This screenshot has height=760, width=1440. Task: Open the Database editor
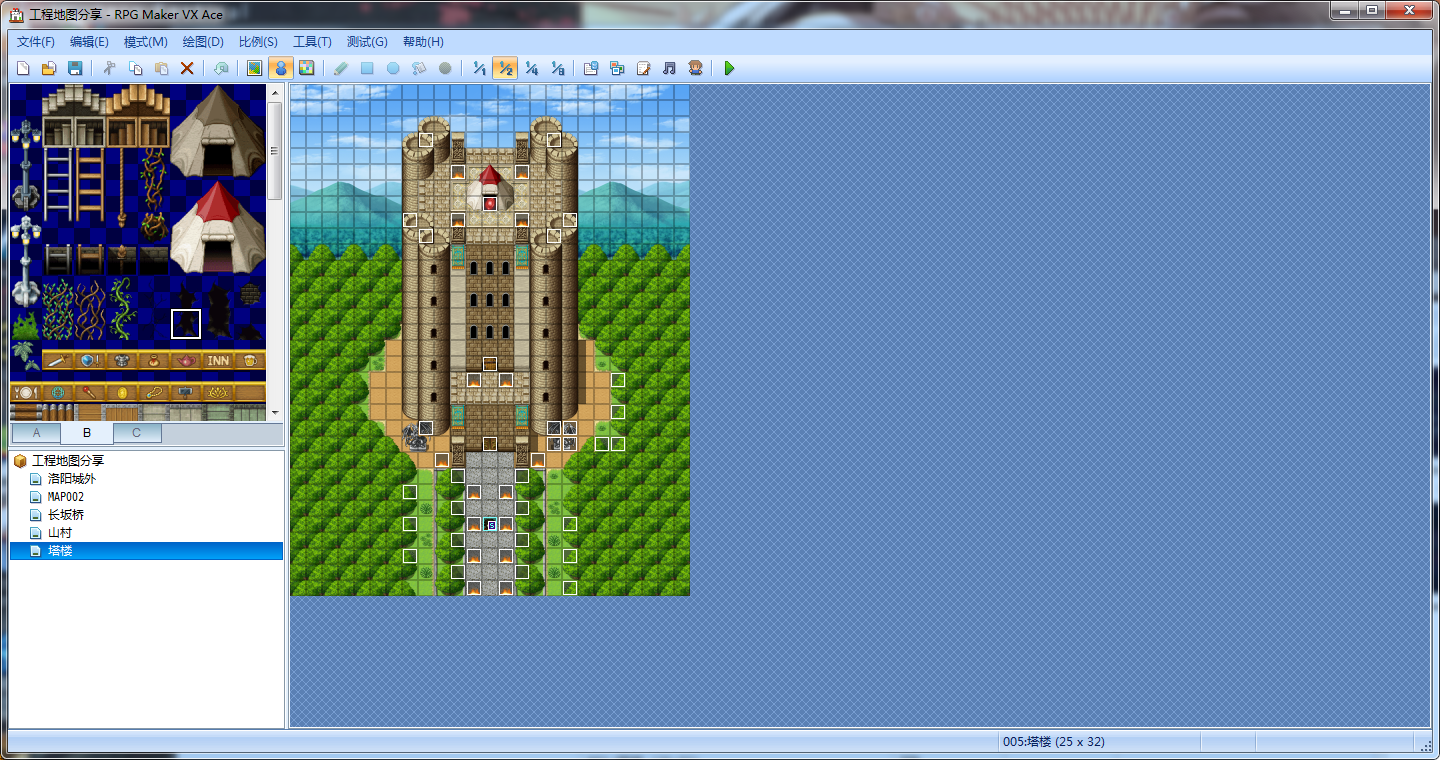point(591,68)
